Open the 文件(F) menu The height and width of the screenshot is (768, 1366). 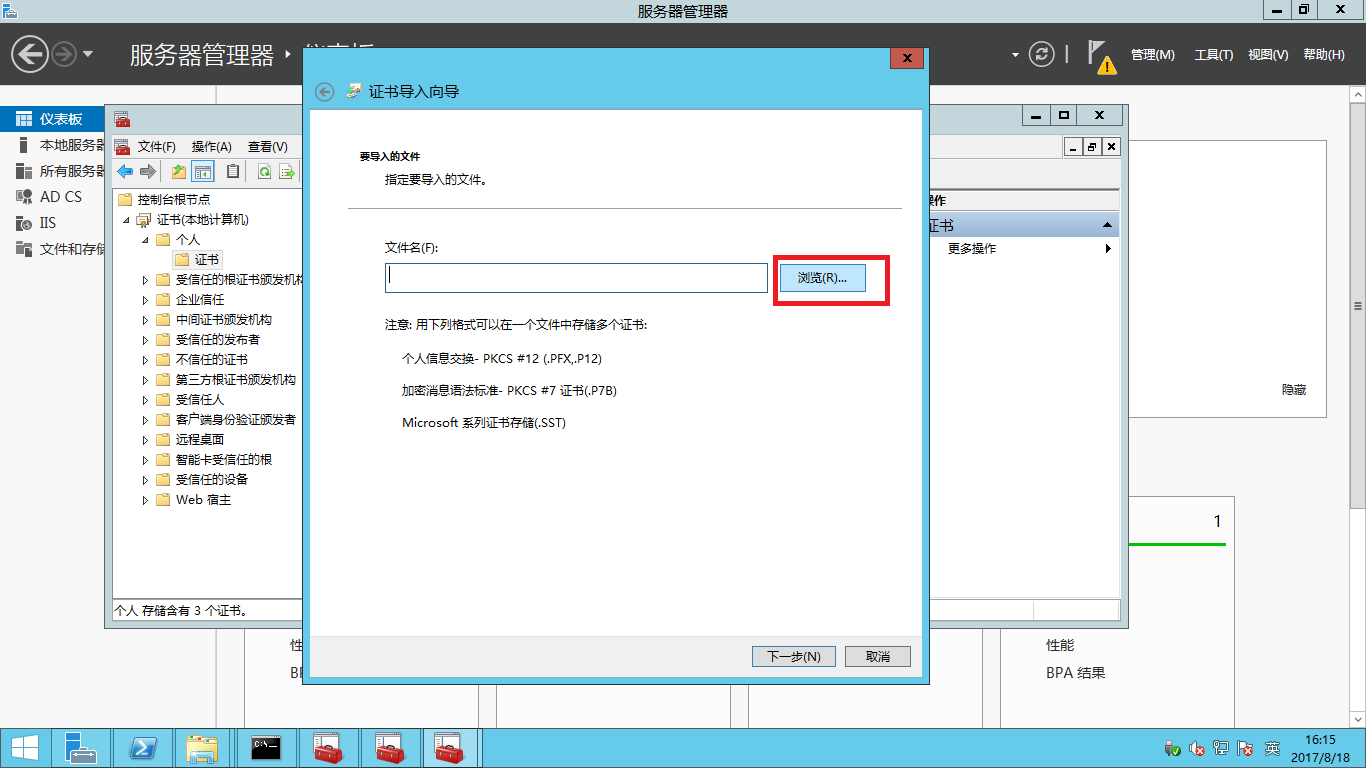coord(156,147)
